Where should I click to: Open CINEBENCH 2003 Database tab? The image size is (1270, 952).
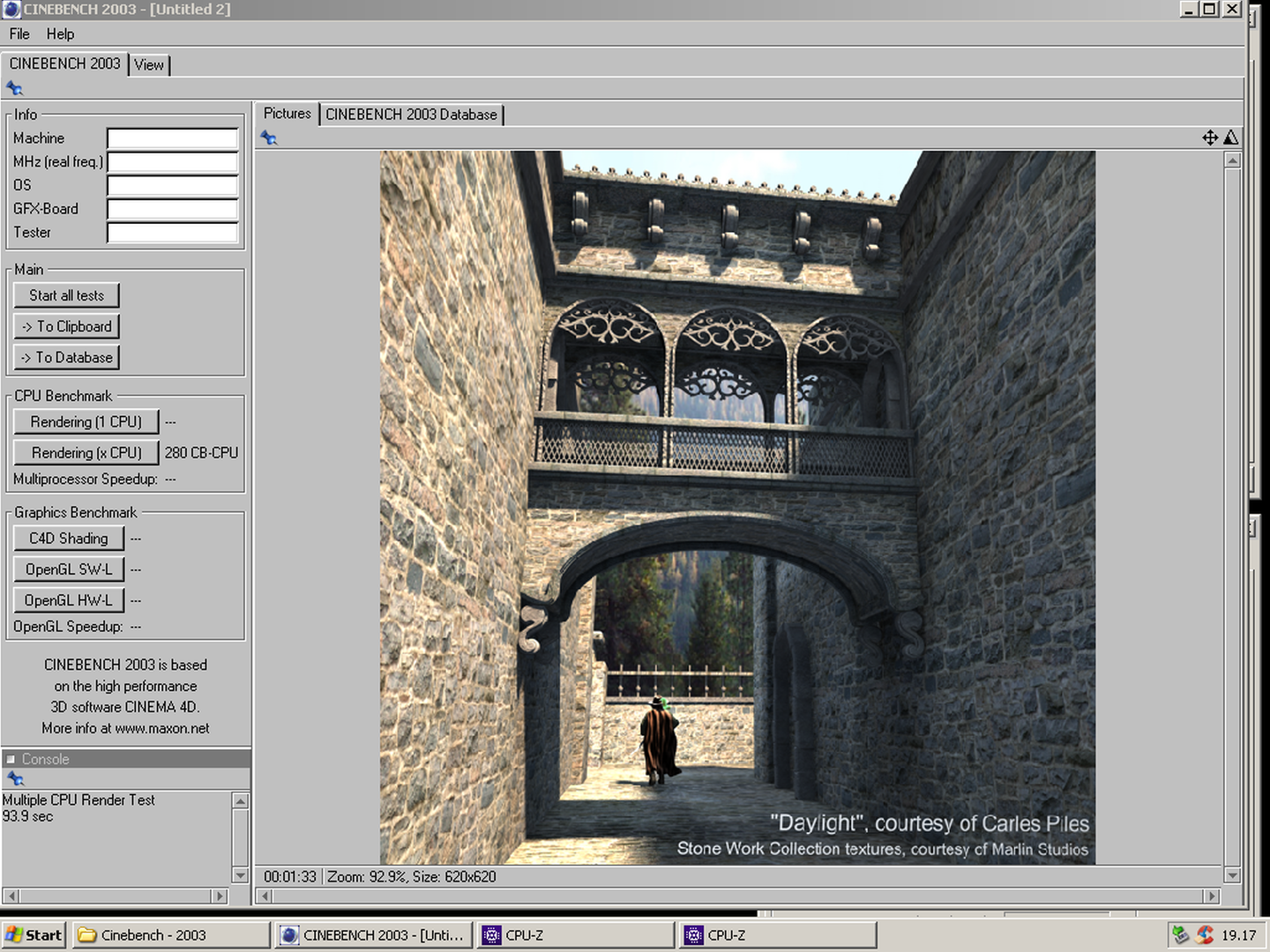coord(411,115)
